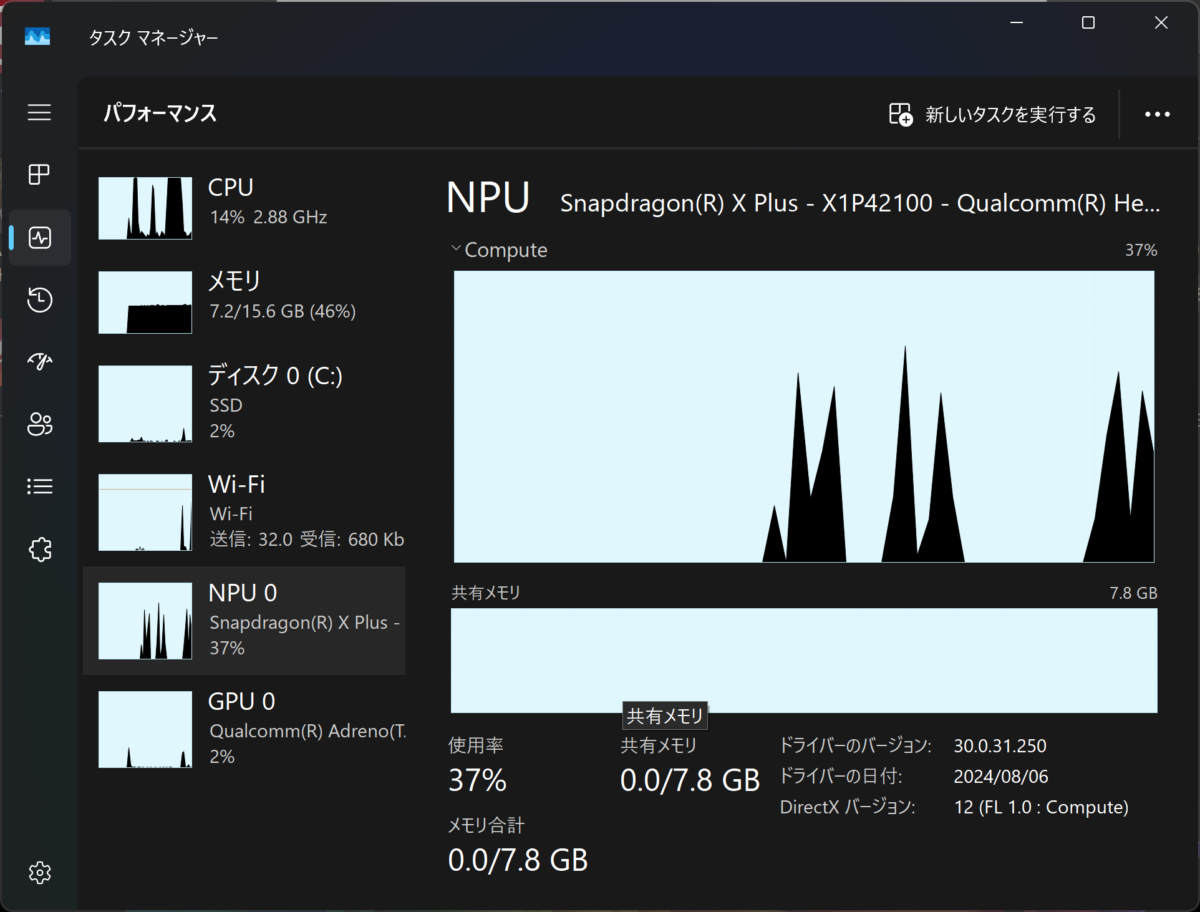Open the Users page icon
Screen dimensions: 1200x912
(x=39, y=425)
